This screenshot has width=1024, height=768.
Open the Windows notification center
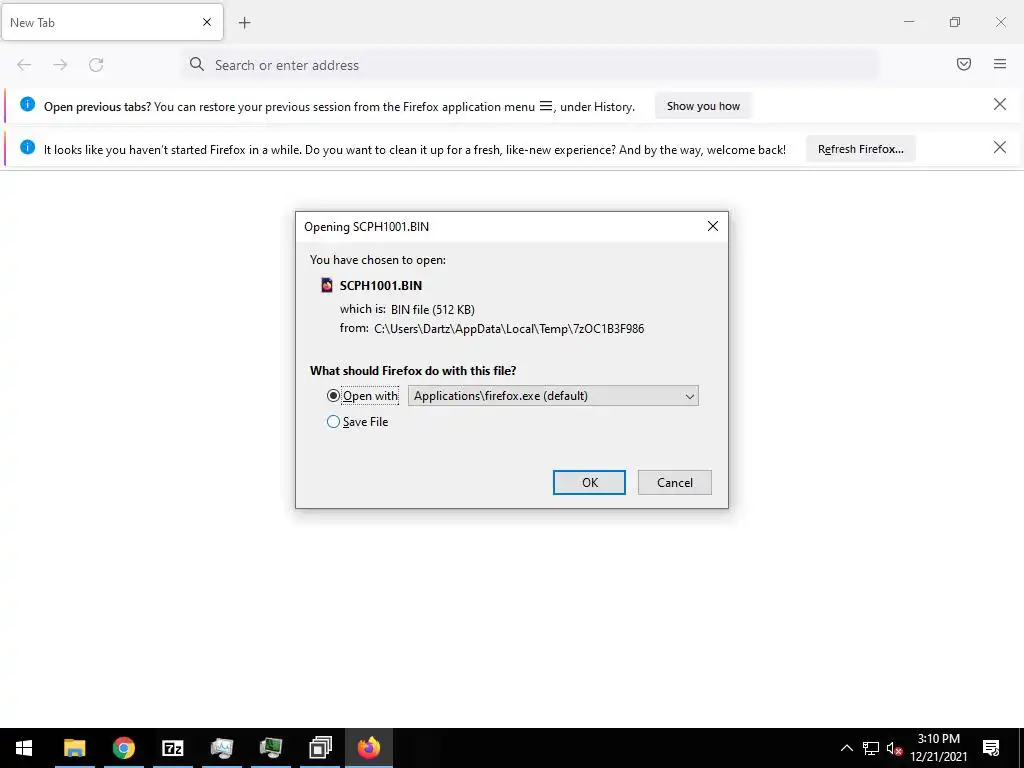[991, 748]
